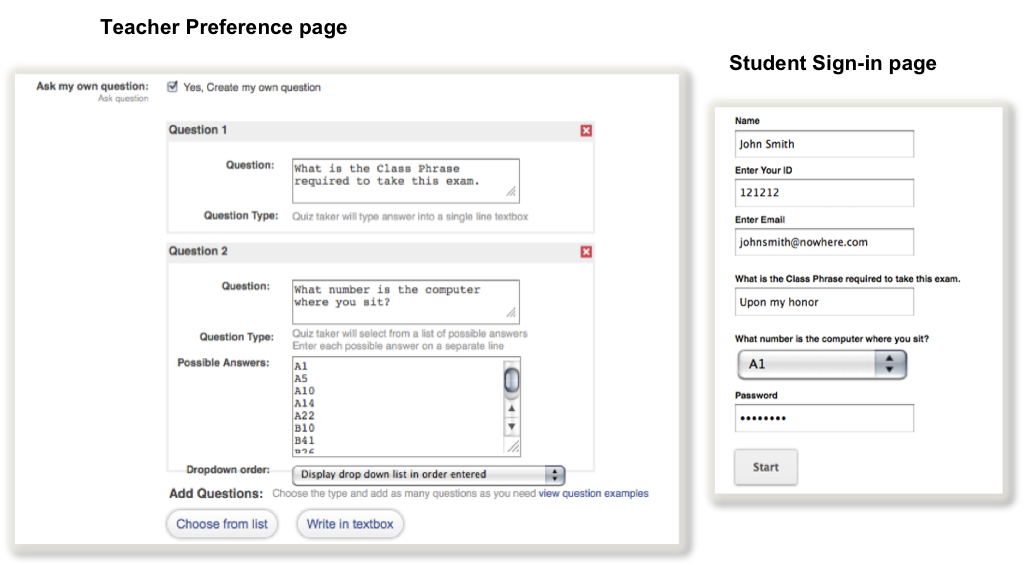Expand computer number dropdown showing A1
The image size is (1030, 565).
(821, 365)
